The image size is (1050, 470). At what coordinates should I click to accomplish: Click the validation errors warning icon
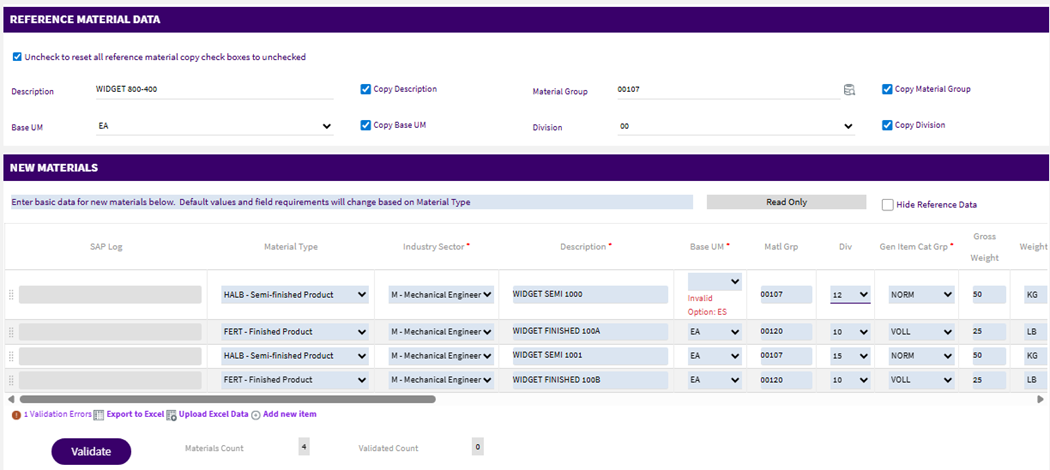click(x=16, y=414)
